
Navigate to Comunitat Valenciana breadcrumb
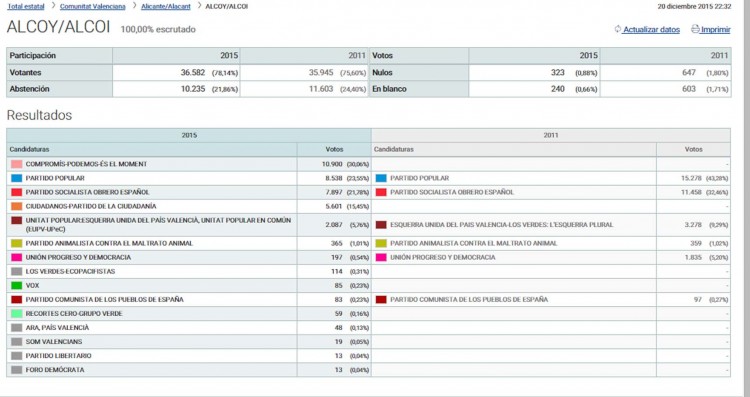tap(92, 6)
